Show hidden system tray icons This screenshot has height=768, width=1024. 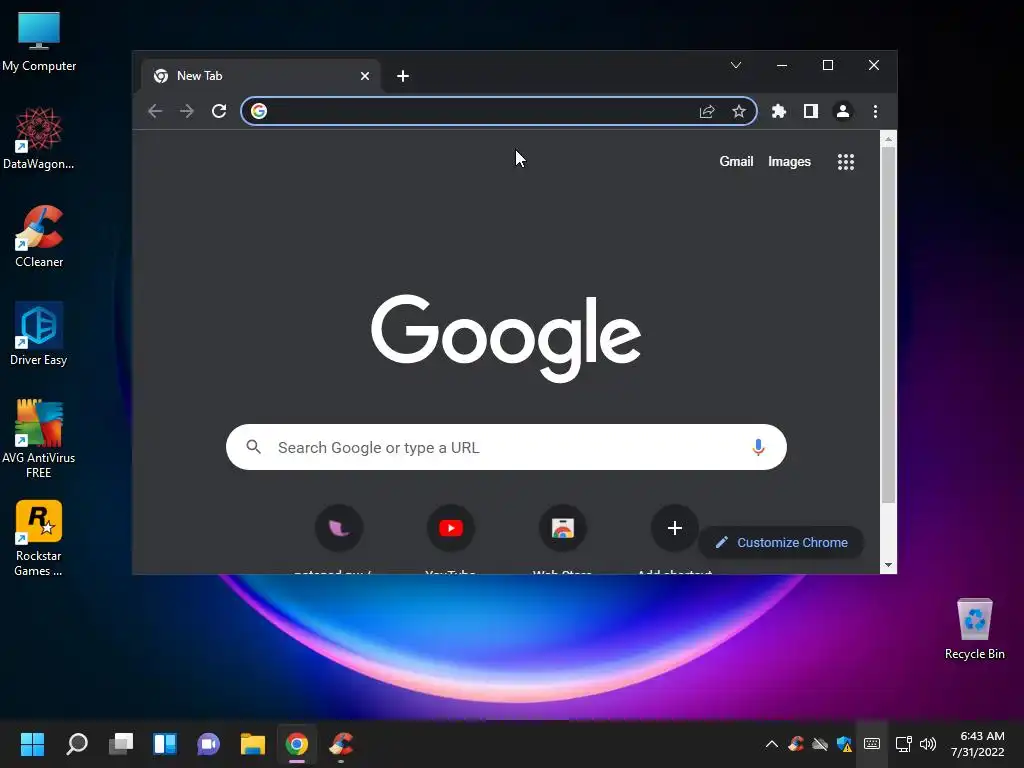coord(771,744)
